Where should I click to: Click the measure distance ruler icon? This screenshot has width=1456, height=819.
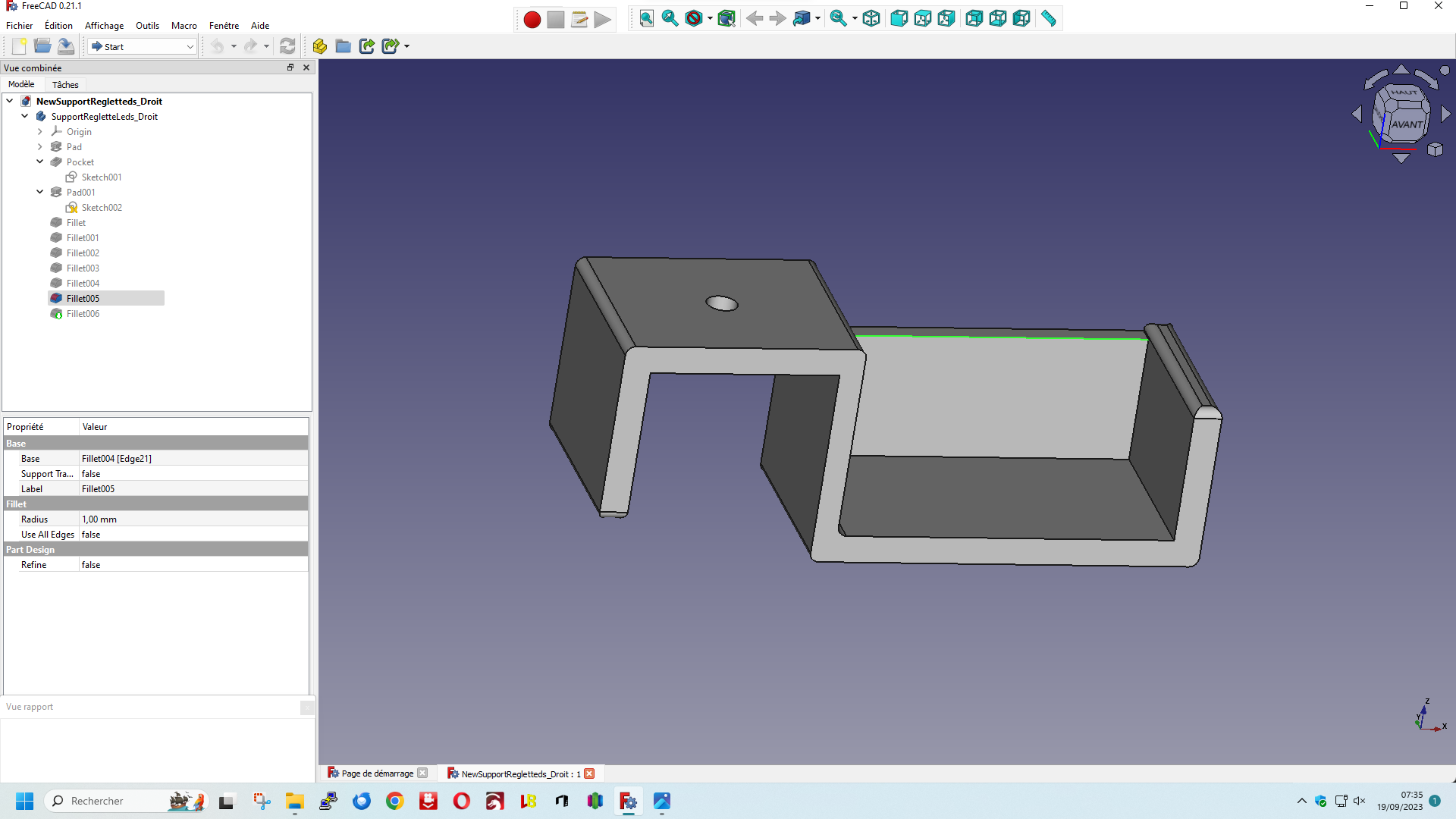[1048, 19]
